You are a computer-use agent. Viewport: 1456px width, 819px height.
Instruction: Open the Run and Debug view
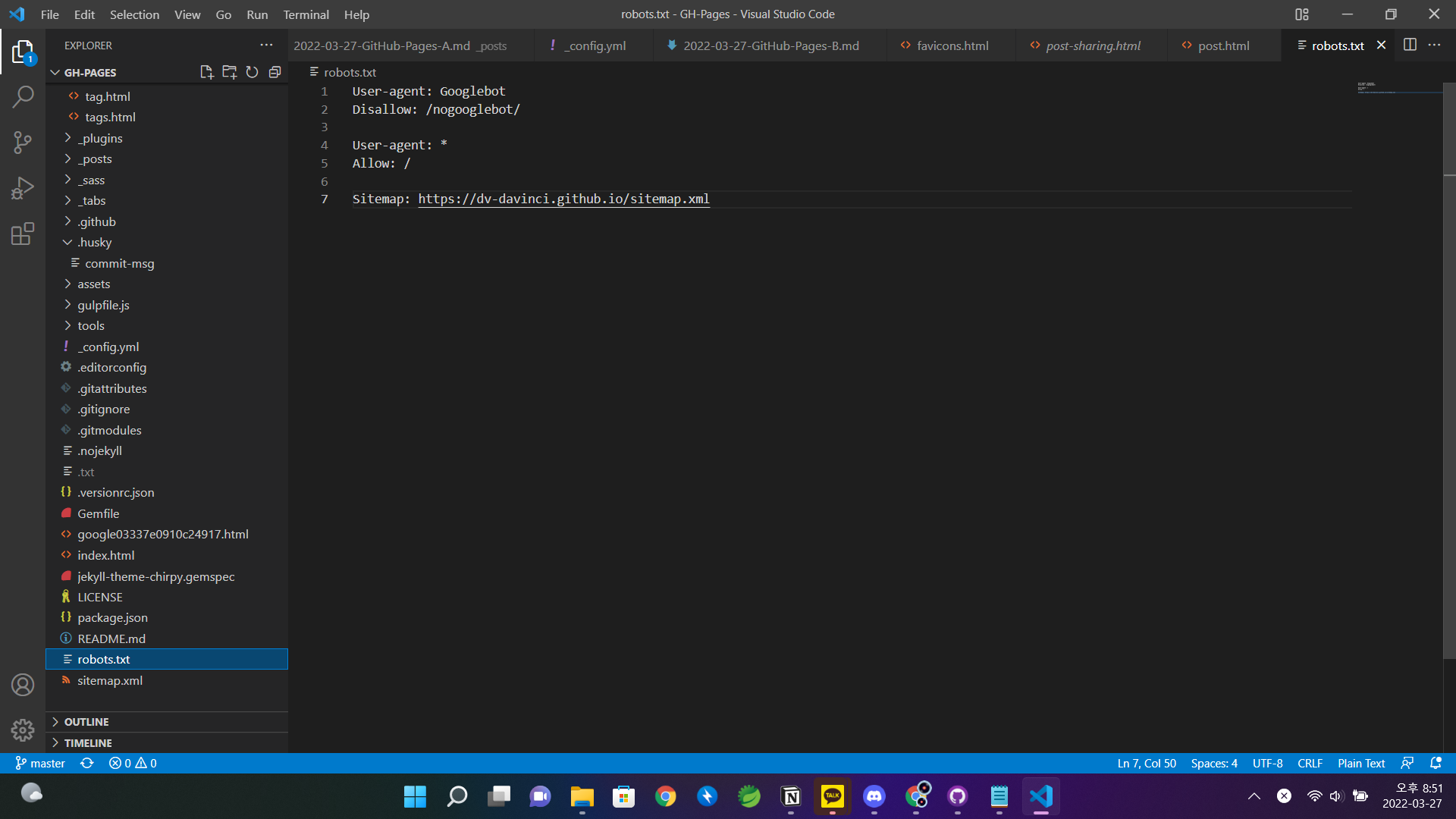(23, 187)
